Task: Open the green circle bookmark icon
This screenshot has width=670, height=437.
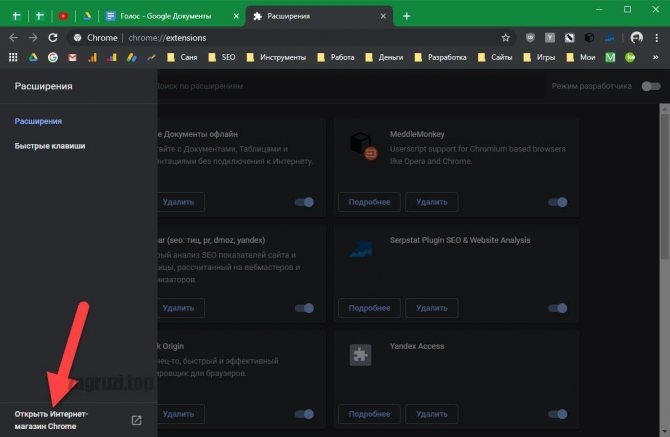Action: click(630, 57)
